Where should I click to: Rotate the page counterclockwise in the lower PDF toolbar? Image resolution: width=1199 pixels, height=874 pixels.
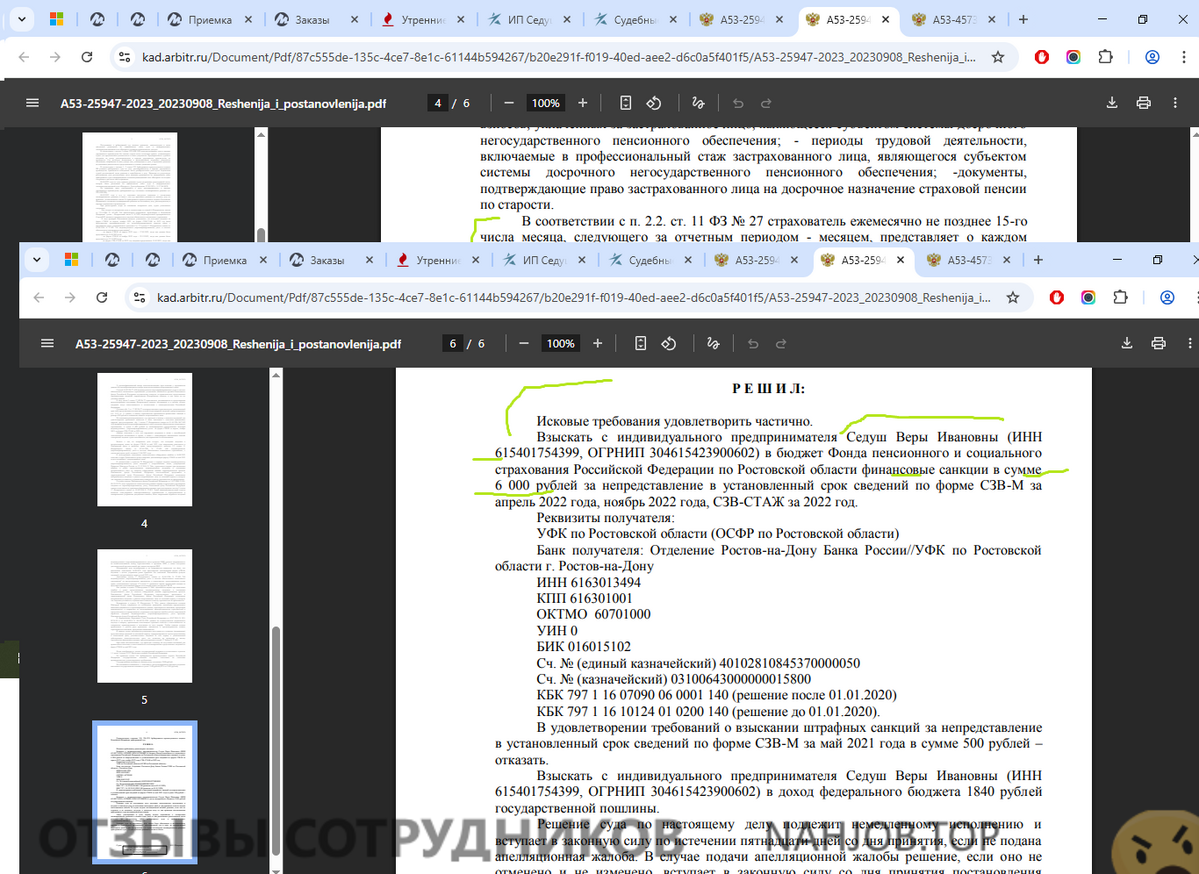(669, 343)
